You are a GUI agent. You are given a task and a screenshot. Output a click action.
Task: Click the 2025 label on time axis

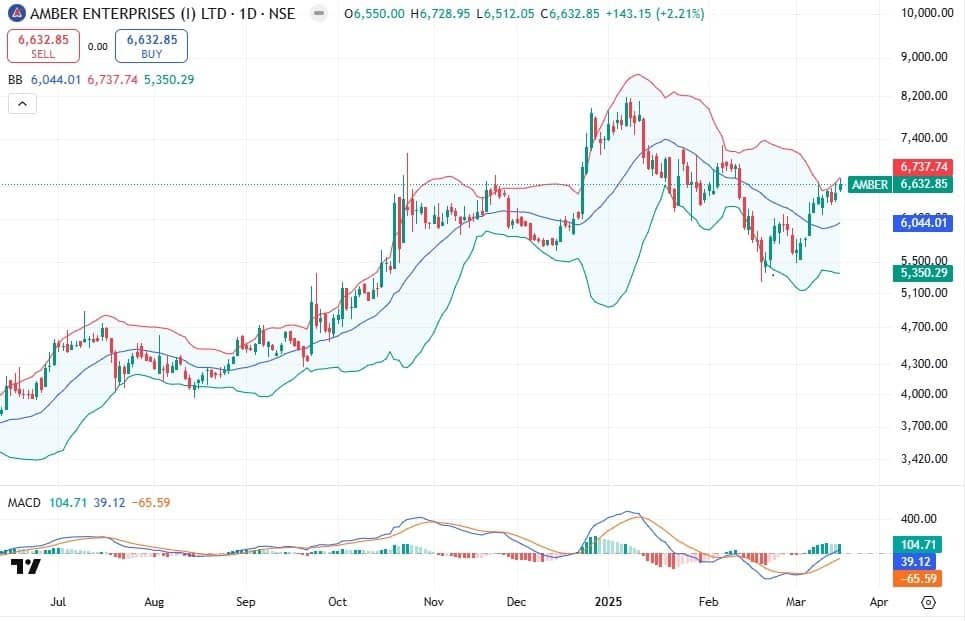[606, 603]
